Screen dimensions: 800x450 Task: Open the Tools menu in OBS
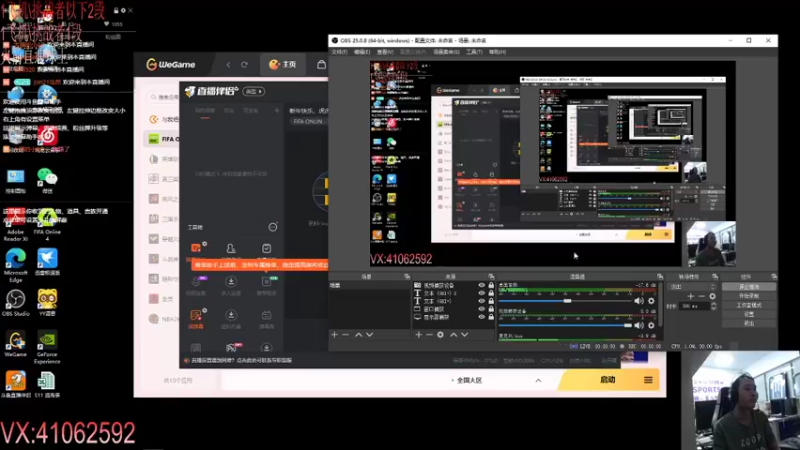(x=474, y=52)
